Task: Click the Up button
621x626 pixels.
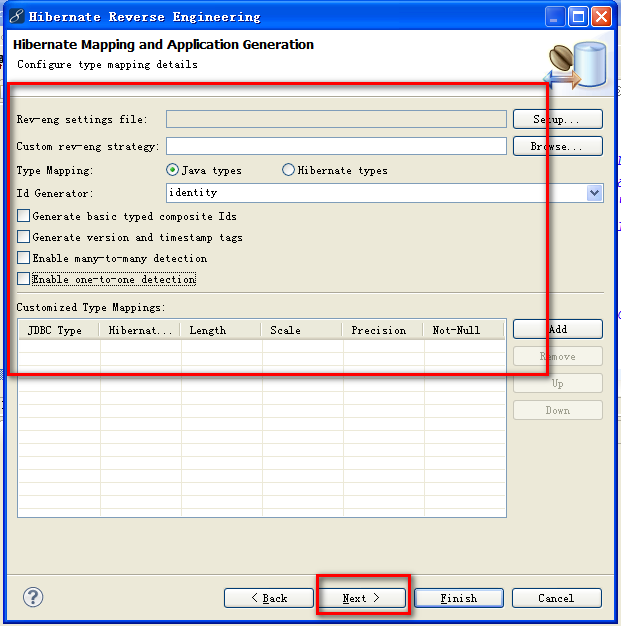Action: click(x=558, y=383)
